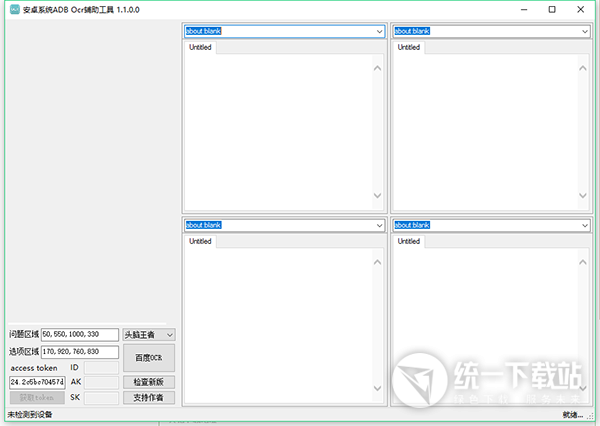The width and height of the screenshot is (600, 426).
Task: Click the 问题区域 coordinates input field
Action: click(79, 334)
